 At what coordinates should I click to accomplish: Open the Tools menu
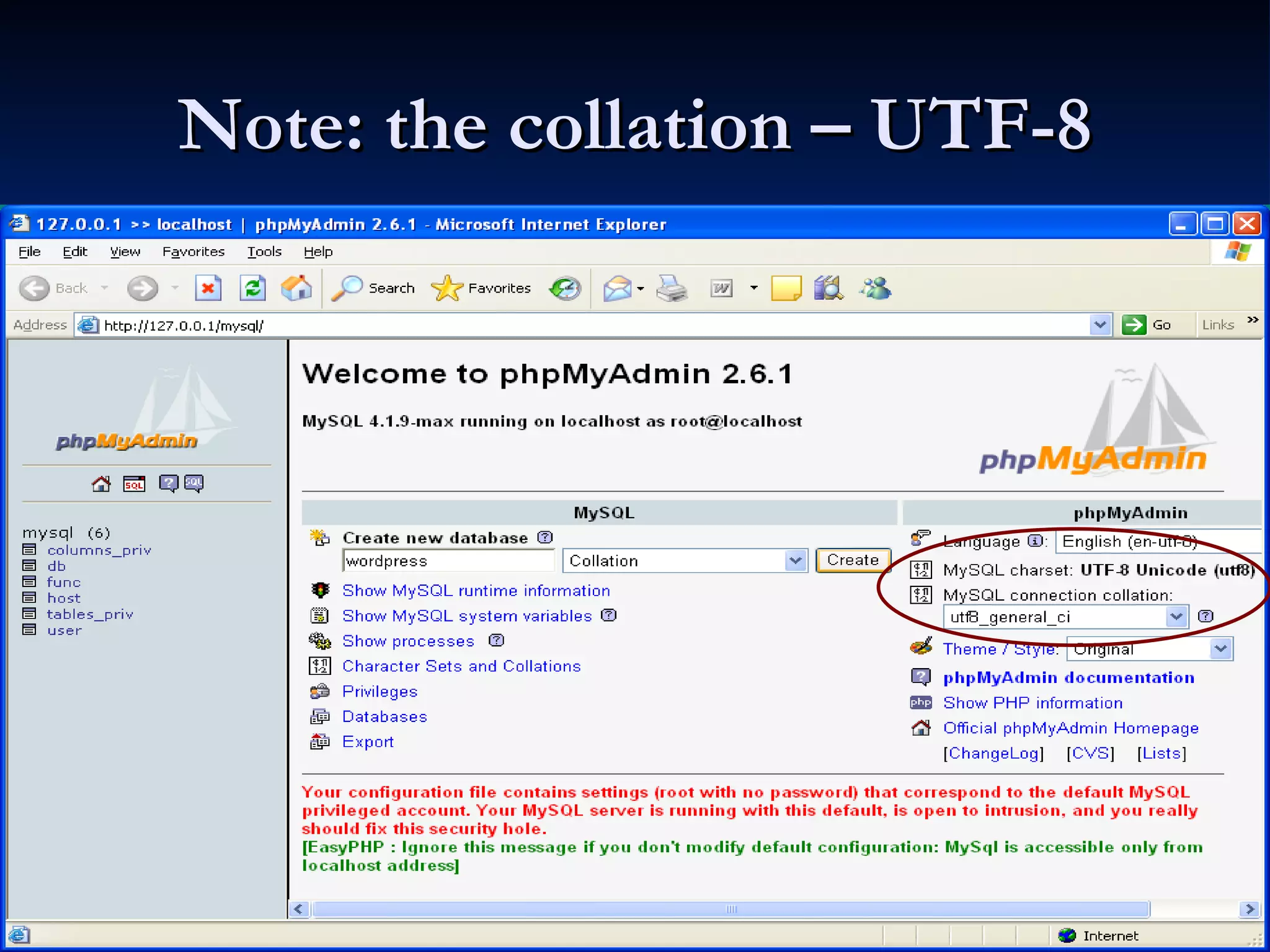point(264,252)
